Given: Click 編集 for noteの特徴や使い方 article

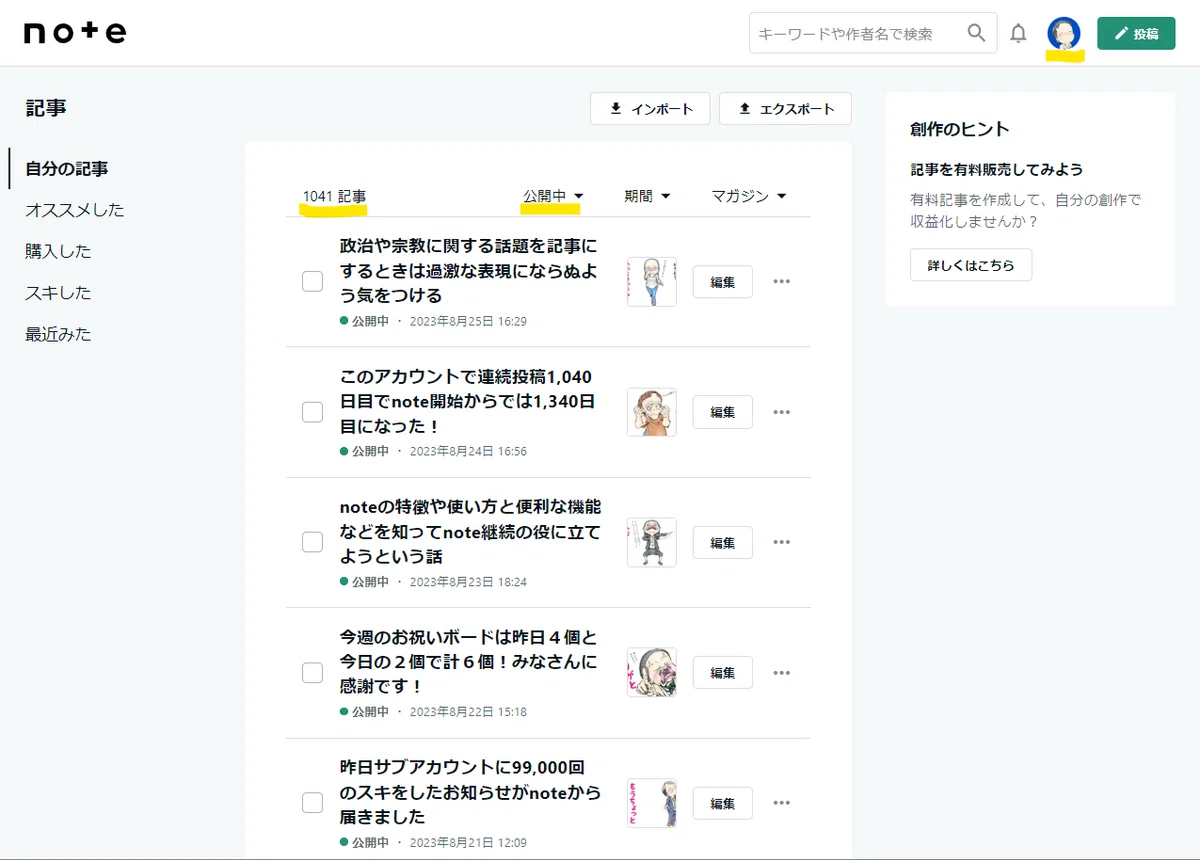Looking at the screenshot, I should click(x=723, y=542).
